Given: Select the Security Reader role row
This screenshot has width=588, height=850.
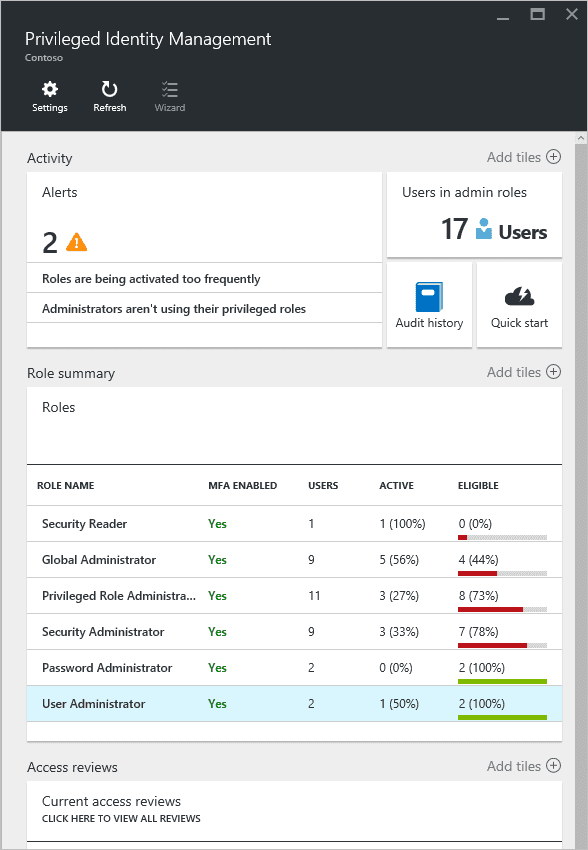Looking at the screenshot, I should click(294, 524).
